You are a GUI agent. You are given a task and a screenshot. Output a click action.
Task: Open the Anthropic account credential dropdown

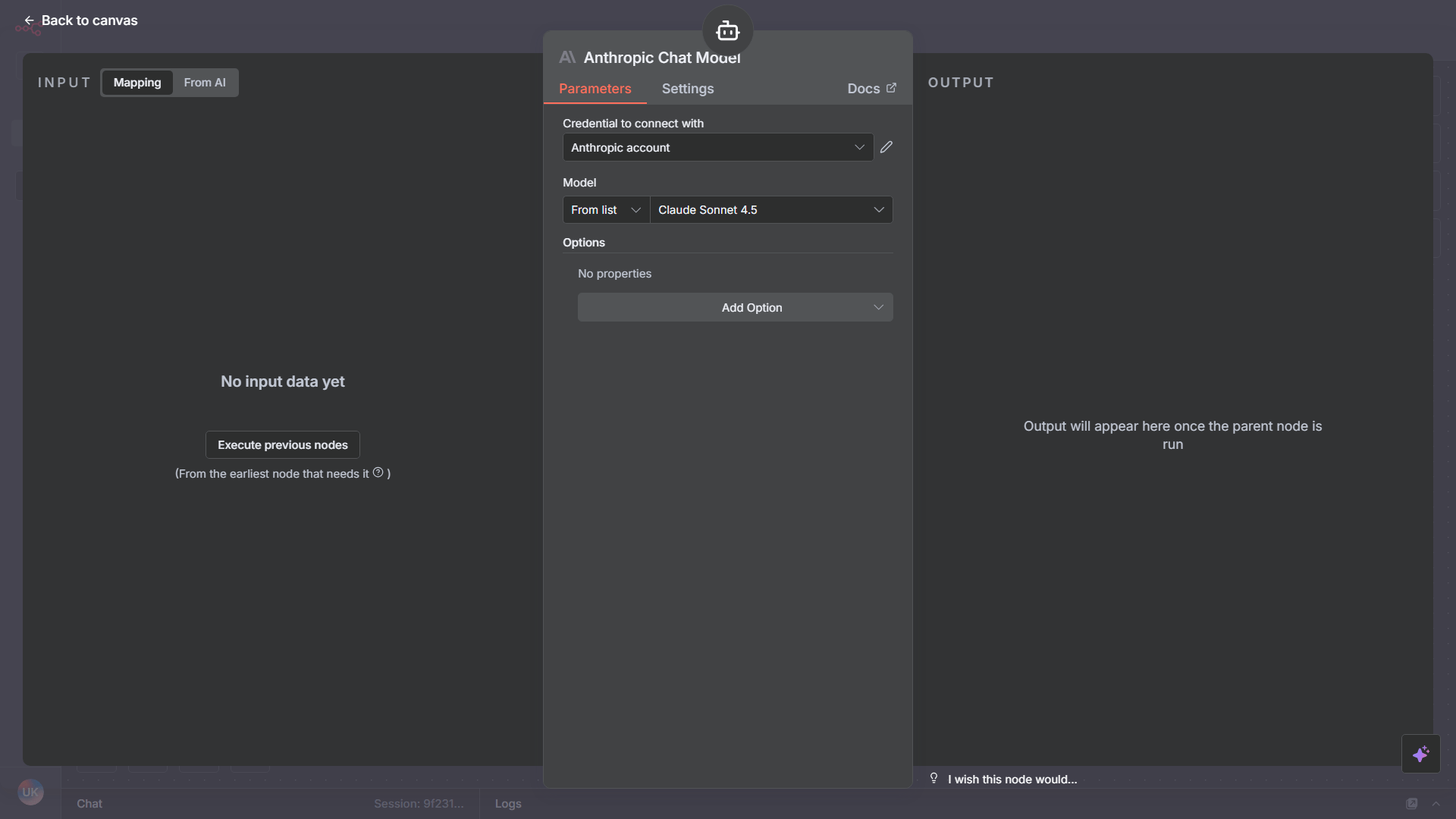tap(717, 147)
